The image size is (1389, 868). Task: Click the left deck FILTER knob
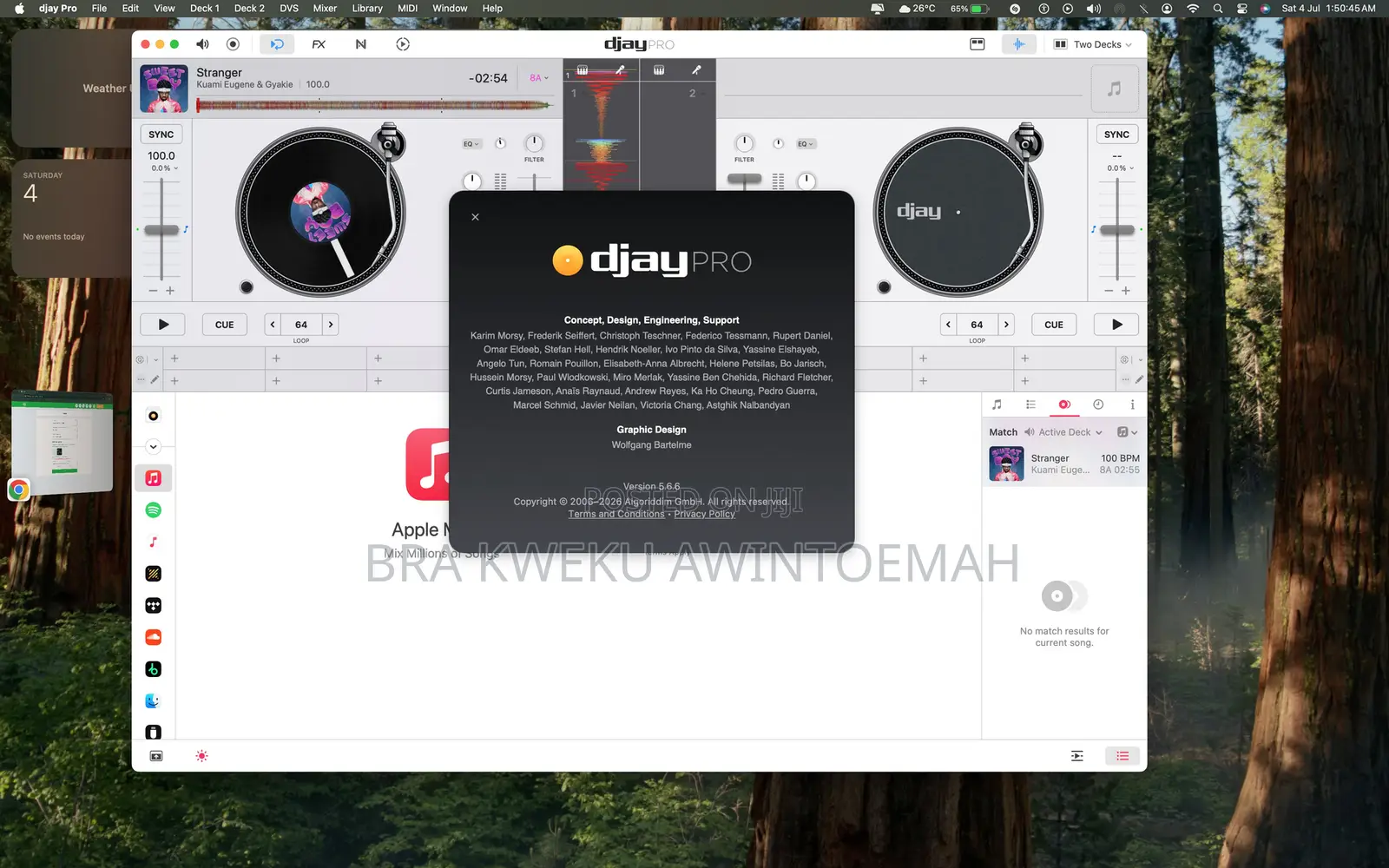(x=534, y=143)
